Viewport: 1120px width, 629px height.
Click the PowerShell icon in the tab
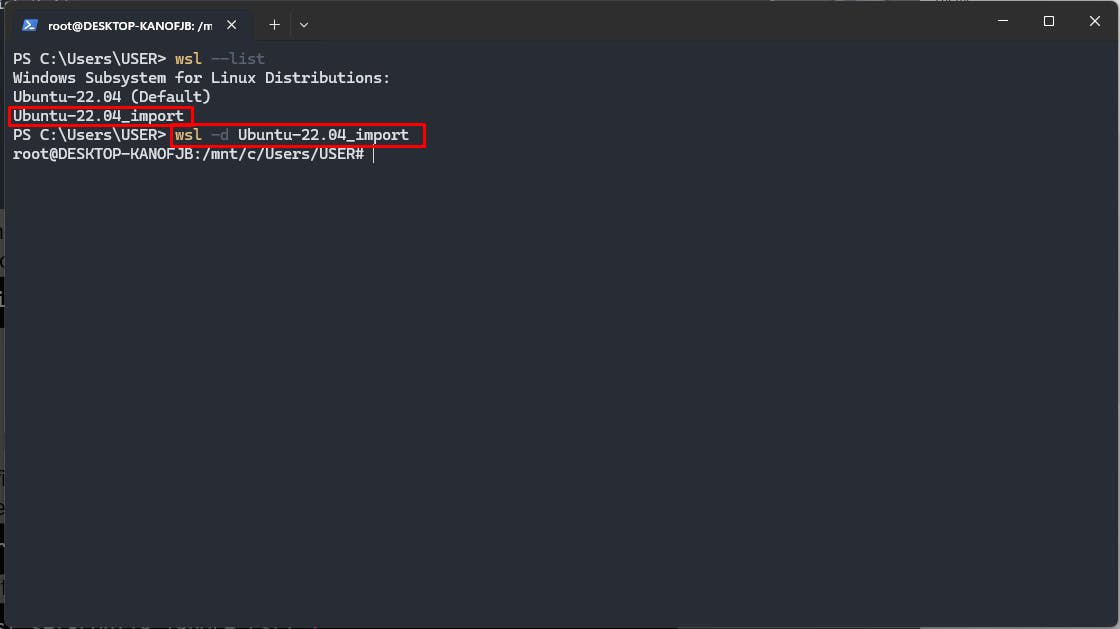29,25
